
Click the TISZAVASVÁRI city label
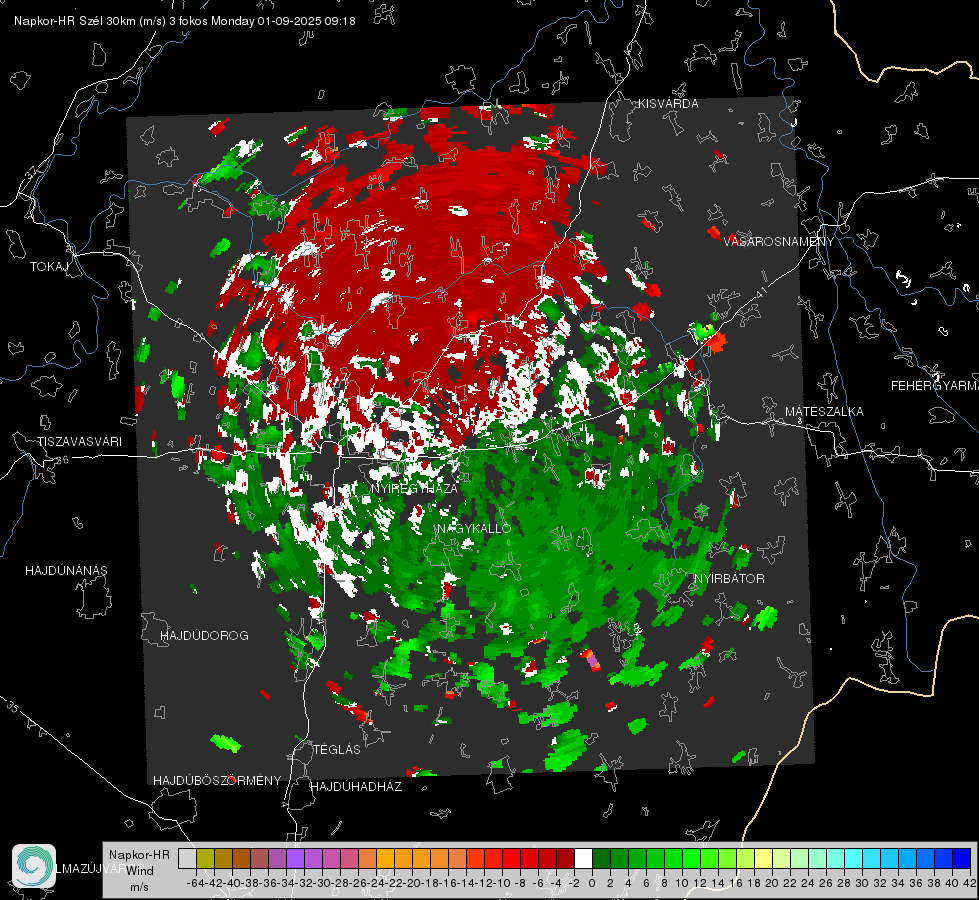pos(79,442)
